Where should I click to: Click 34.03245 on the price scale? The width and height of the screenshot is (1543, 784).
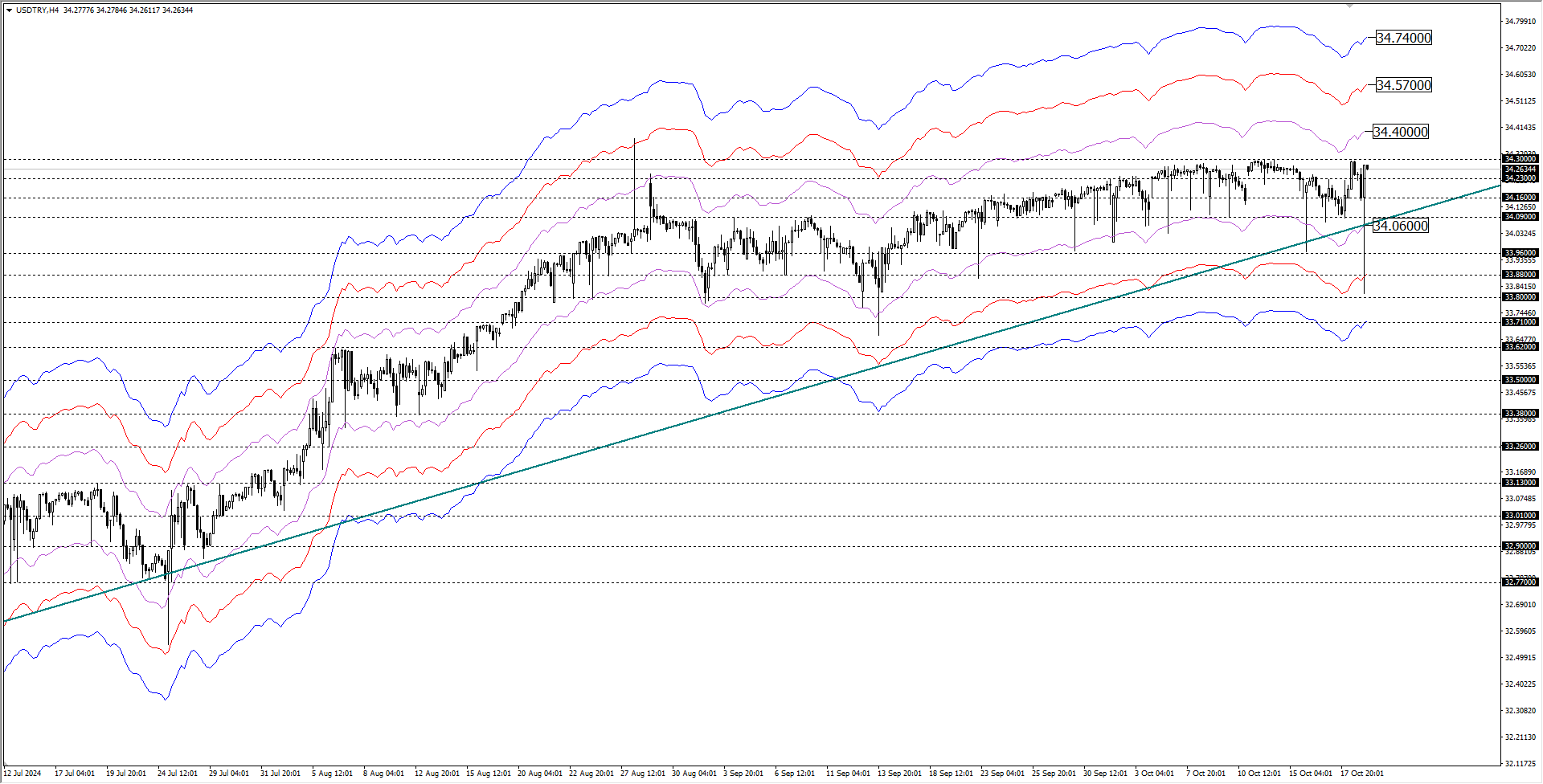click(x=1520, y=234)
